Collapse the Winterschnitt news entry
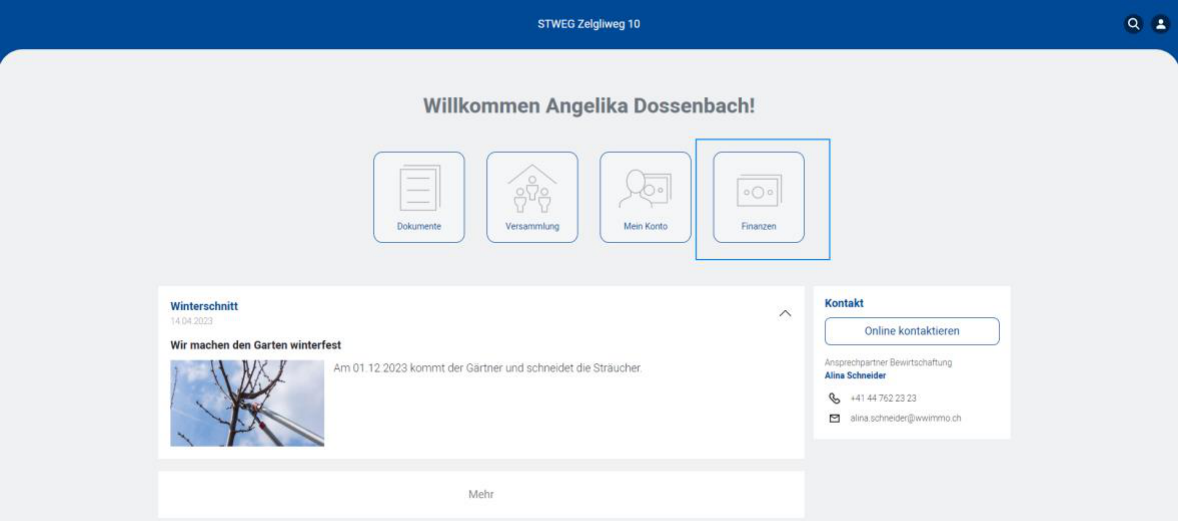Viewport: 1178px width, 521px height. point(785,313)
